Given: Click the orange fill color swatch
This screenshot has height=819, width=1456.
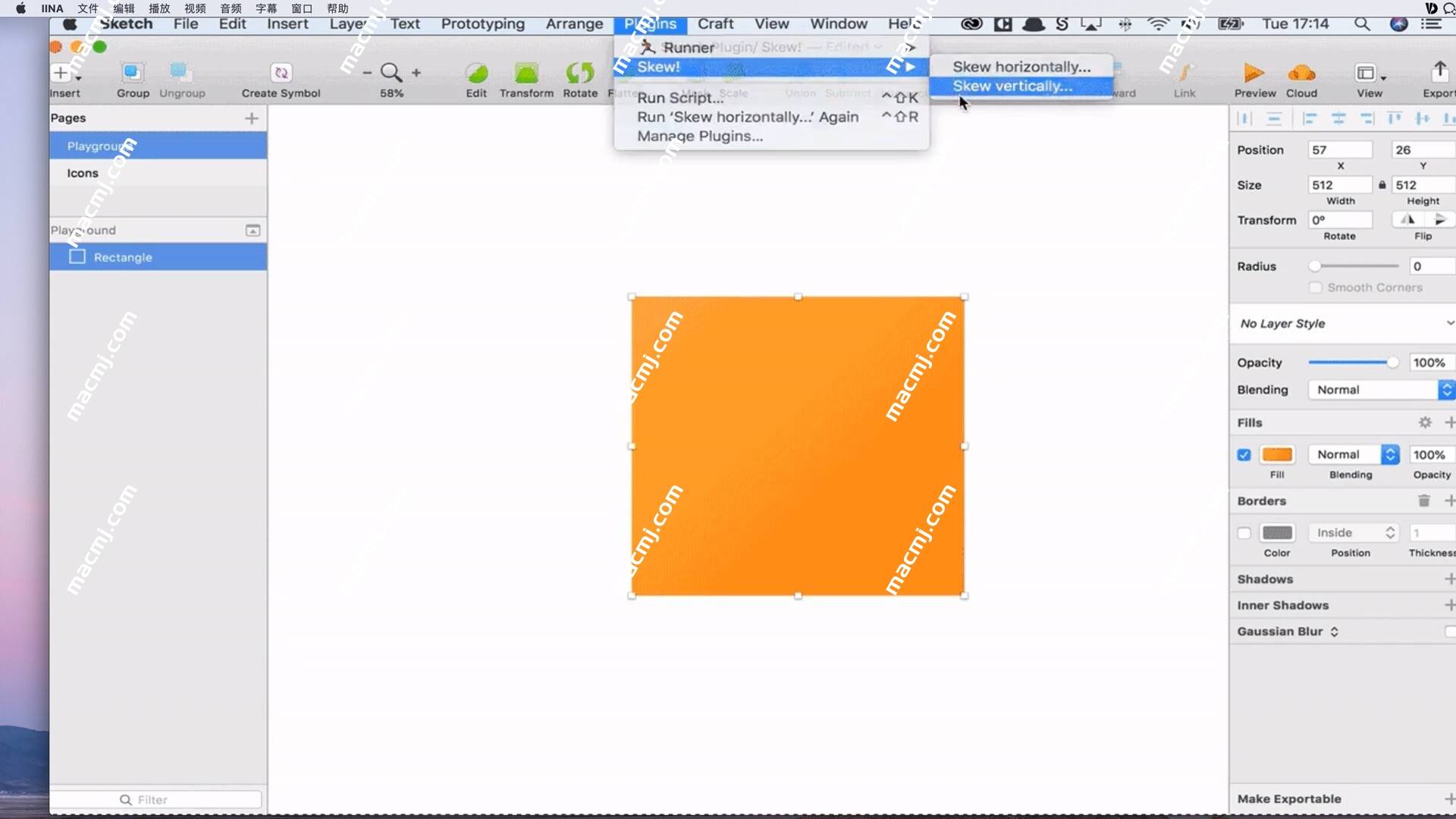Looking at the screenshot, I should coord(1278,454).
